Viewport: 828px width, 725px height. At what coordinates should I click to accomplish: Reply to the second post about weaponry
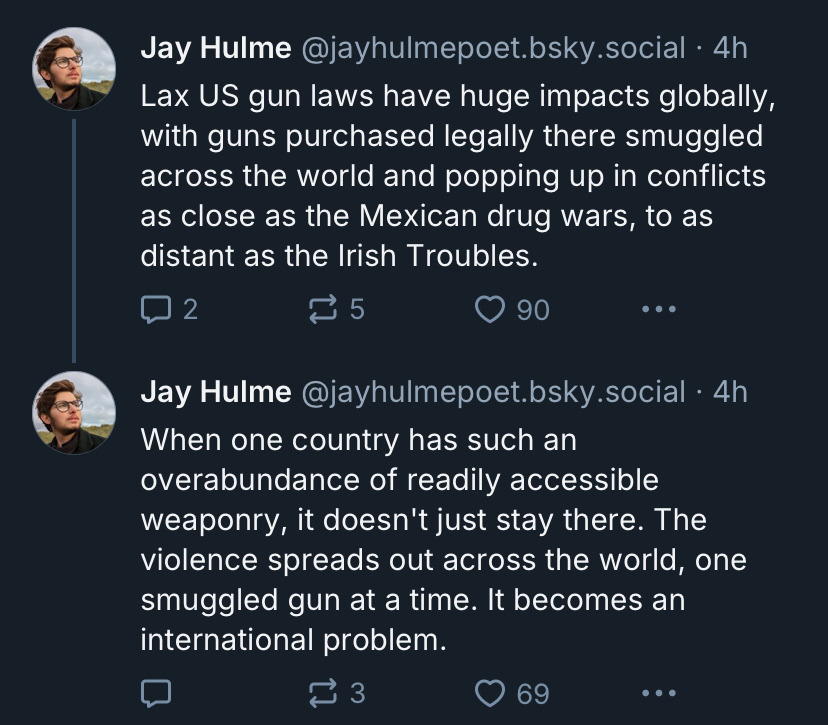pyautogui.click(x=156, y=693)
